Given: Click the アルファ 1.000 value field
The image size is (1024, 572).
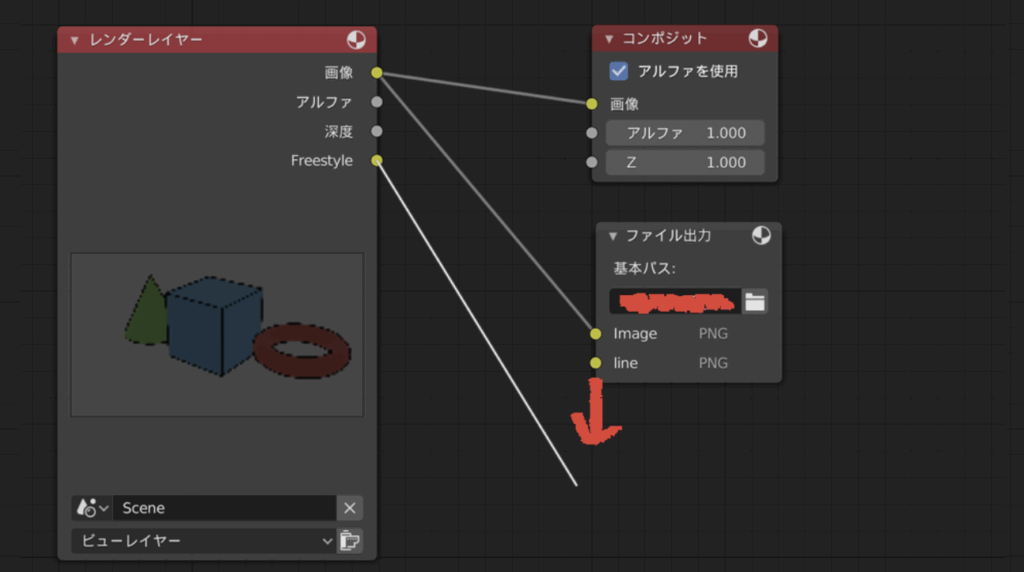Looking at the screenshot, I should (x=685, y=133).
